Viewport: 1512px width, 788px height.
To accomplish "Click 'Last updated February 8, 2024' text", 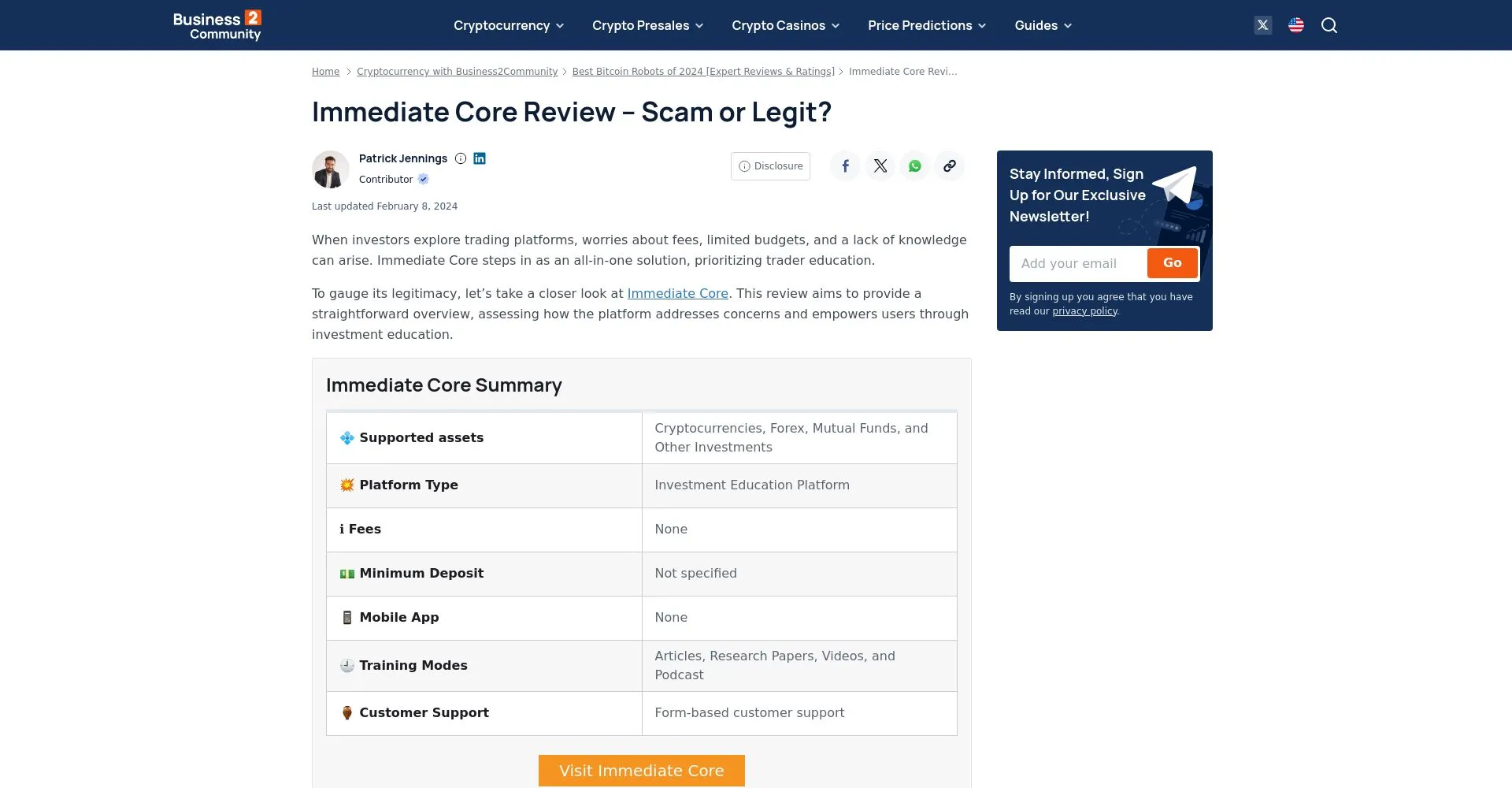I will coord(384,206).
